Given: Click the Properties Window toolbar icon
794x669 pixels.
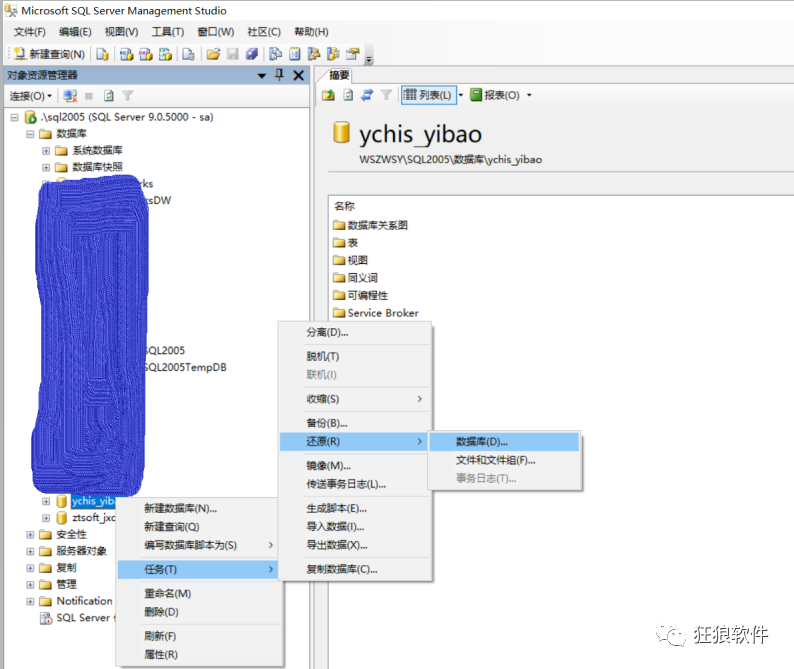Looking at the screenshot, I should click(x=352, y=54).
